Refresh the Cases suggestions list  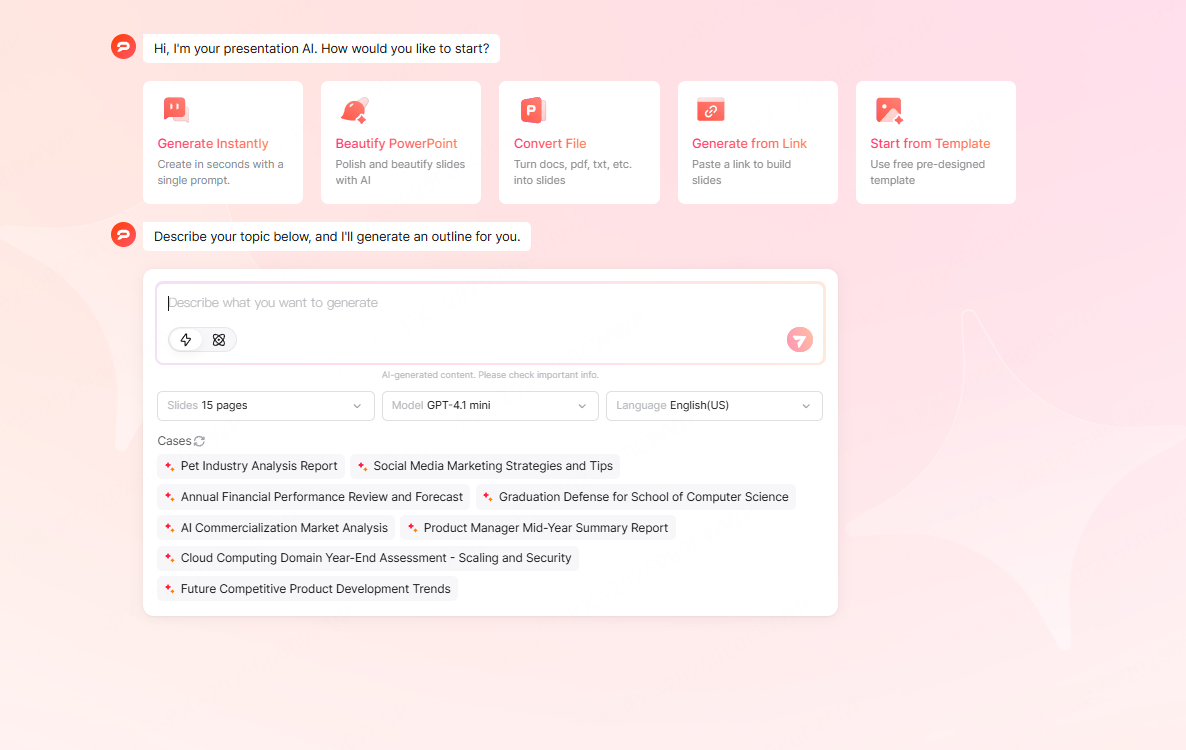pyautogui.click(x=199, y=441)
